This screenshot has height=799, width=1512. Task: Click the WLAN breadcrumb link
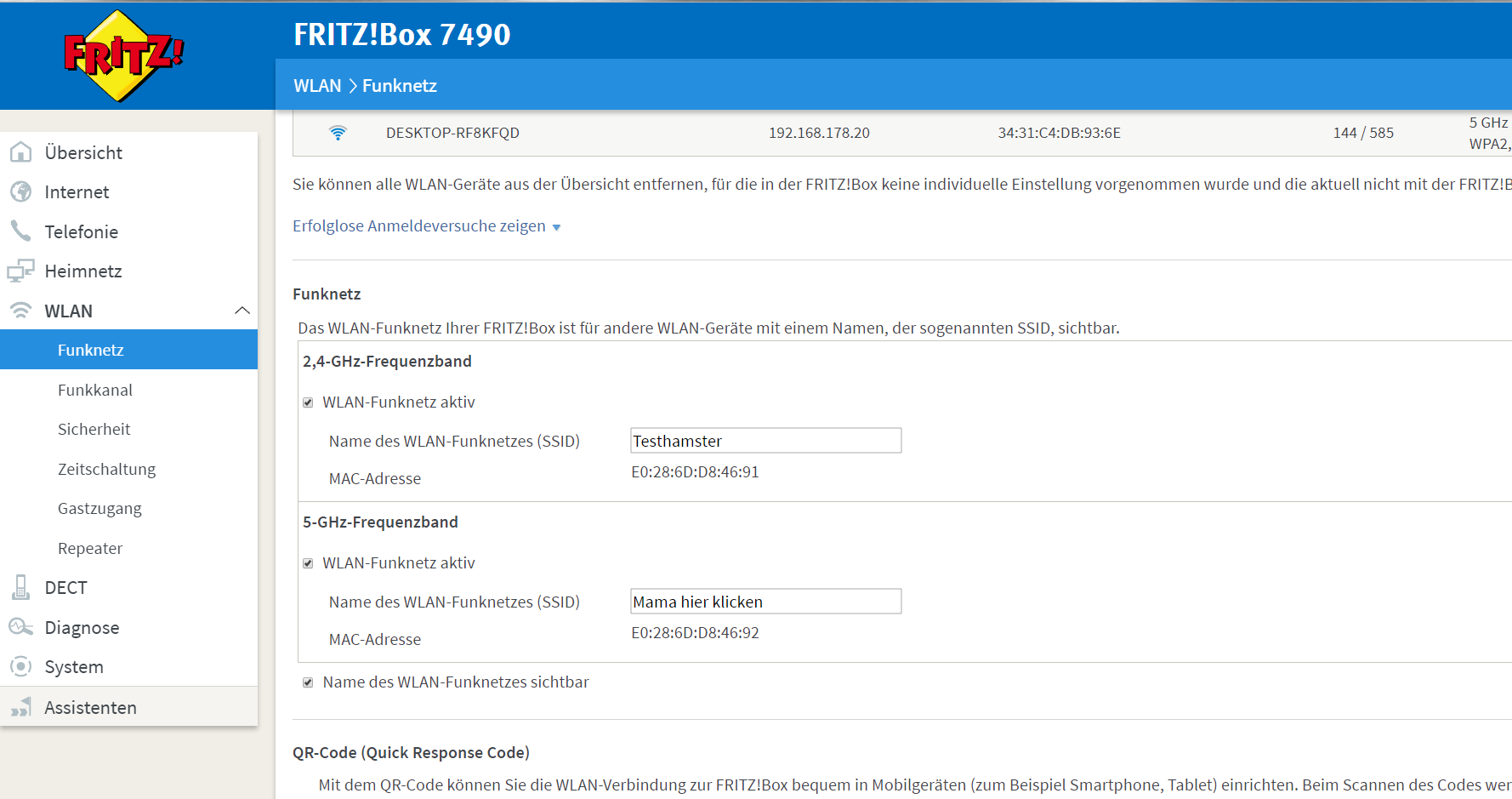(317, 85)
